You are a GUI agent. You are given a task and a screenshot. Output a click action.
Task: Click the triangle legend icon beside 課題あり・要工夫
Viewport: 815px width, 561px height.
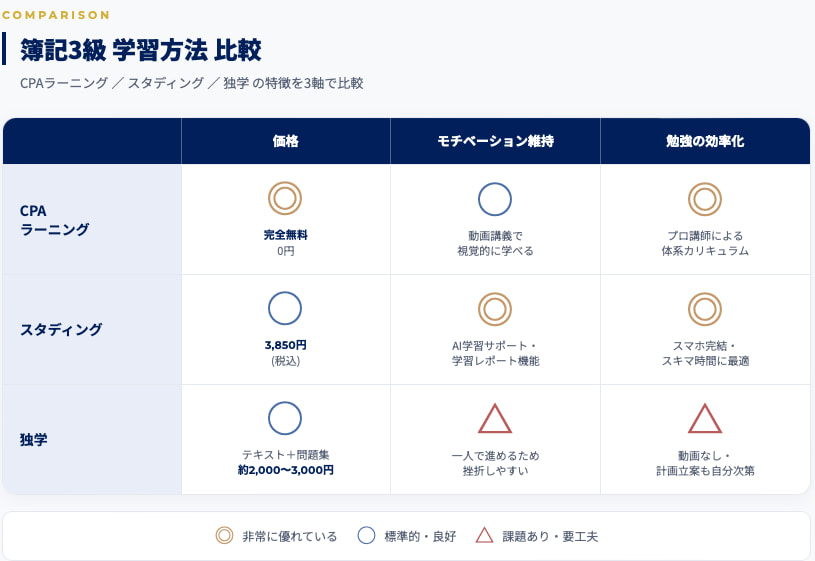click(484, 535)
